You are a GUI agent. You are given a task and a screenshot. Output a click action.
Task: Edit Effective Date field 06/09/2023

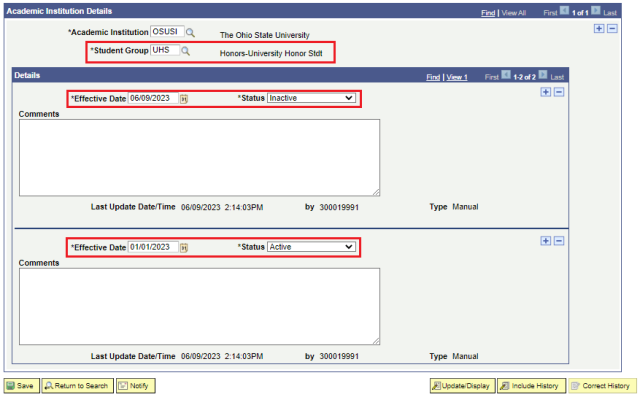153,98
